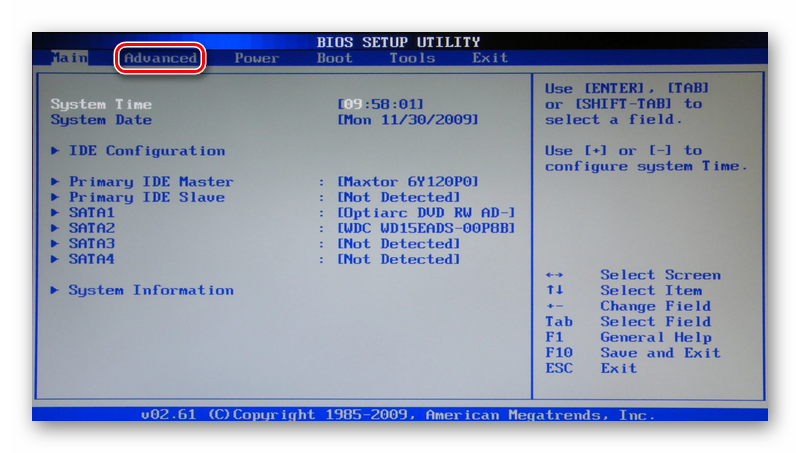The height and width of the screenshot is (453, 800).
Task: Select the Tools tab
Action: pos(412,58)
